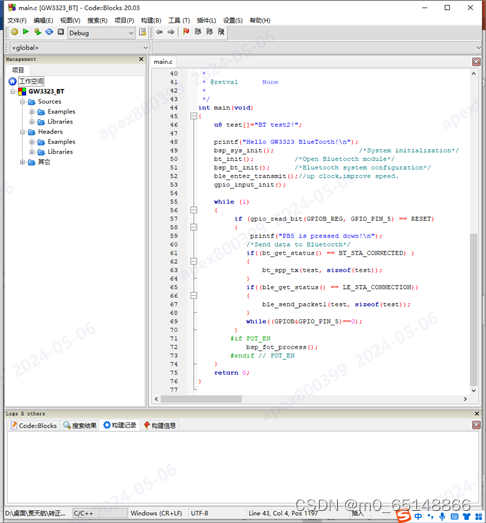Image resolution: width=486 pixels, height=523 pixels.
Task: Select the GW3323_BT project item
Action: (46, 91)
